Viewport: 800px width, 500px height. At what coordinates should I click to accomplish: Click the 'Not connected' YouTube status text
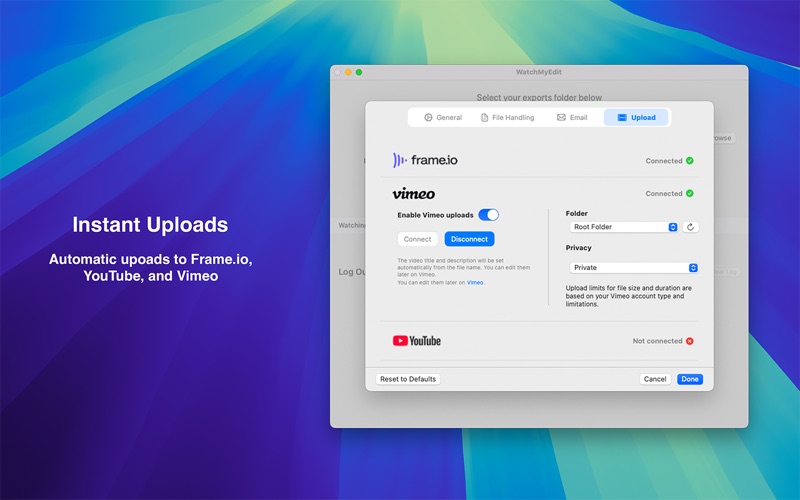point(657,341)
